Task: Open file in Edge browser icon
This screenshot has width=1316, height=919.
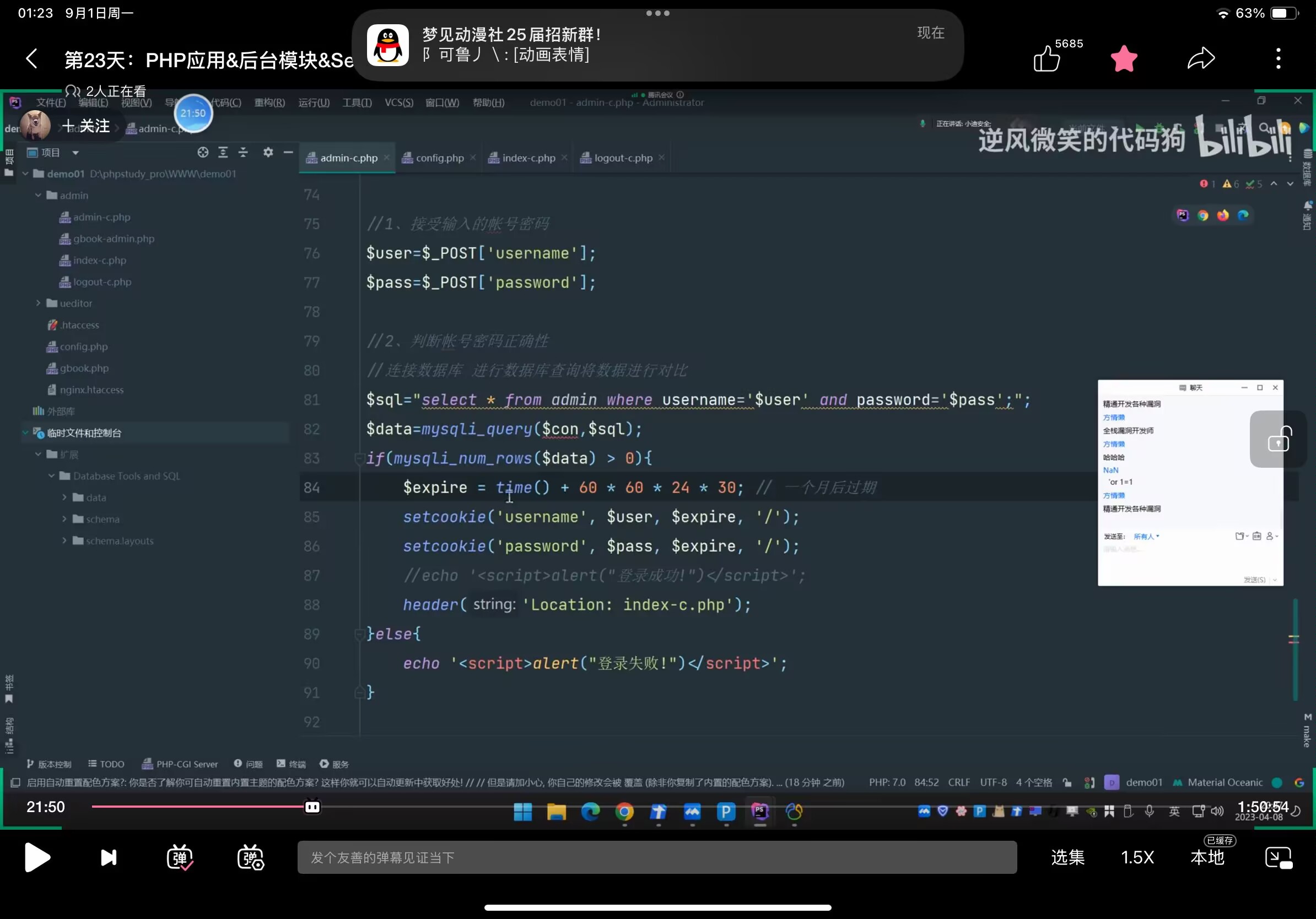Action: click(x=1243, y=215)
